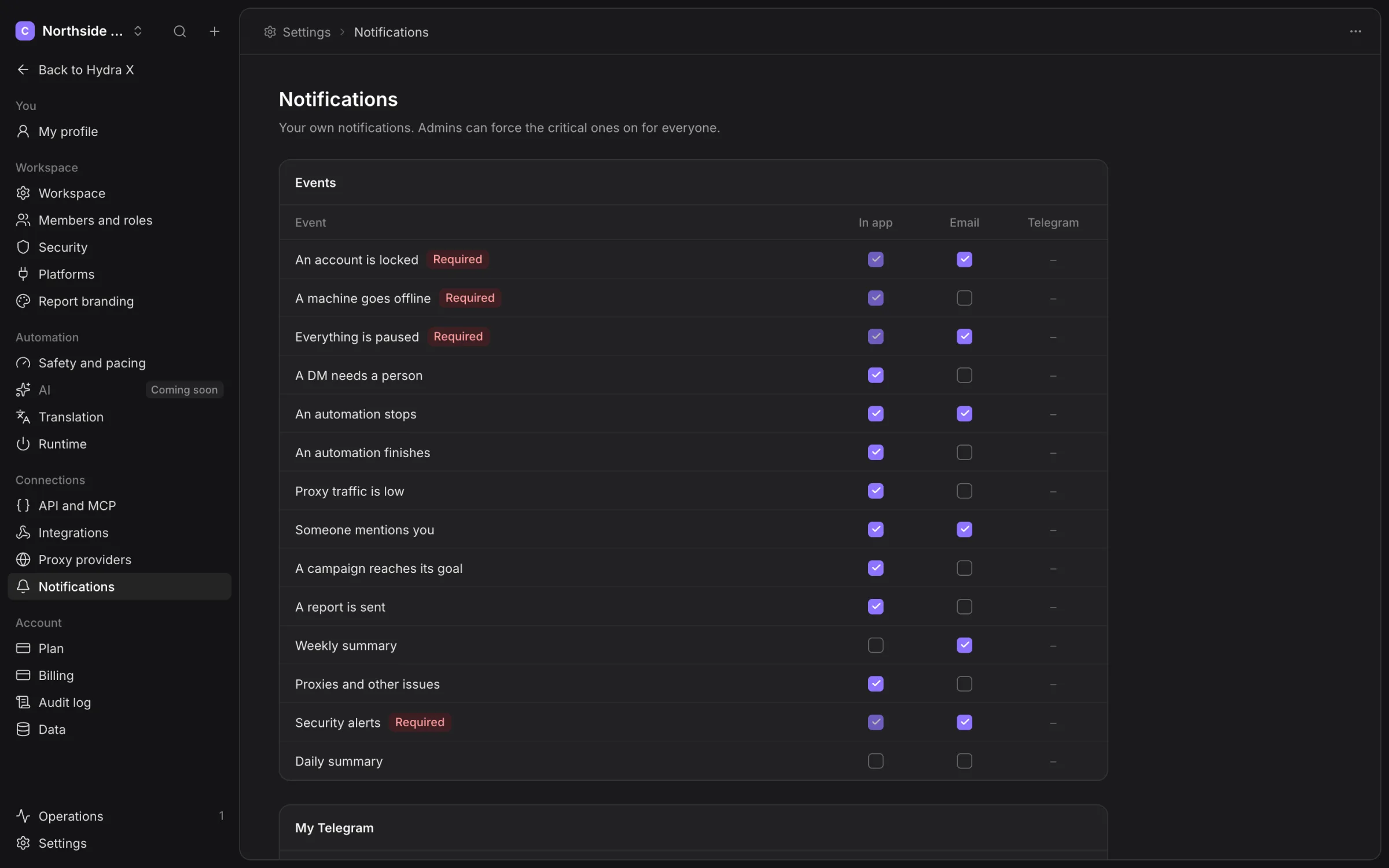This screenshot has height=868, width=1389.
Task: Check Email for Daily summary
Action: [964, 761]
